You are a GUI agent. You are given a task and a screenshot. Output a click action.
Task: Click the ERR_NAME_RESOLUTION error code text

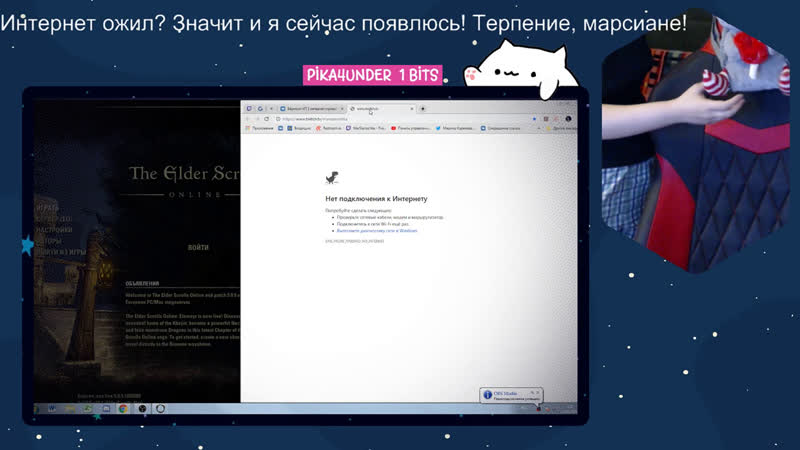click(355, 241)
